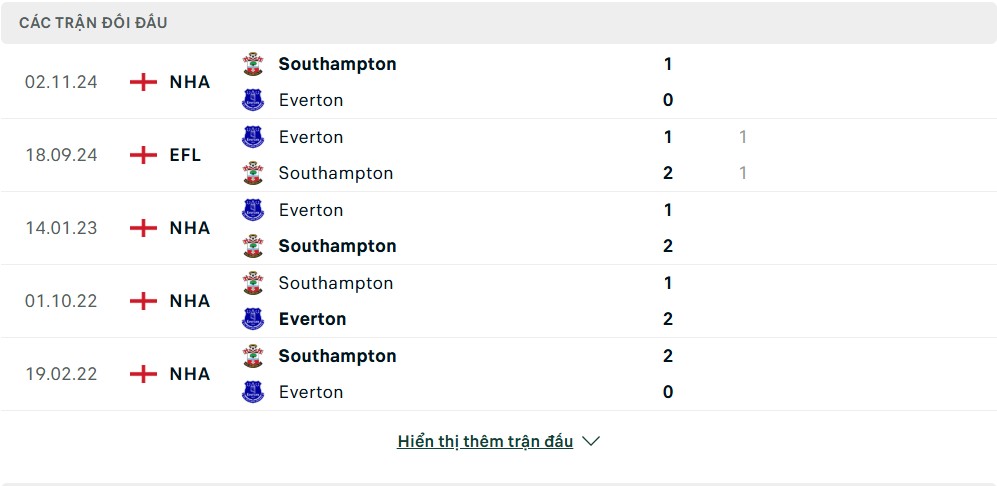Click Everton crest in 14.01.23 match

(x=253, y=210)
